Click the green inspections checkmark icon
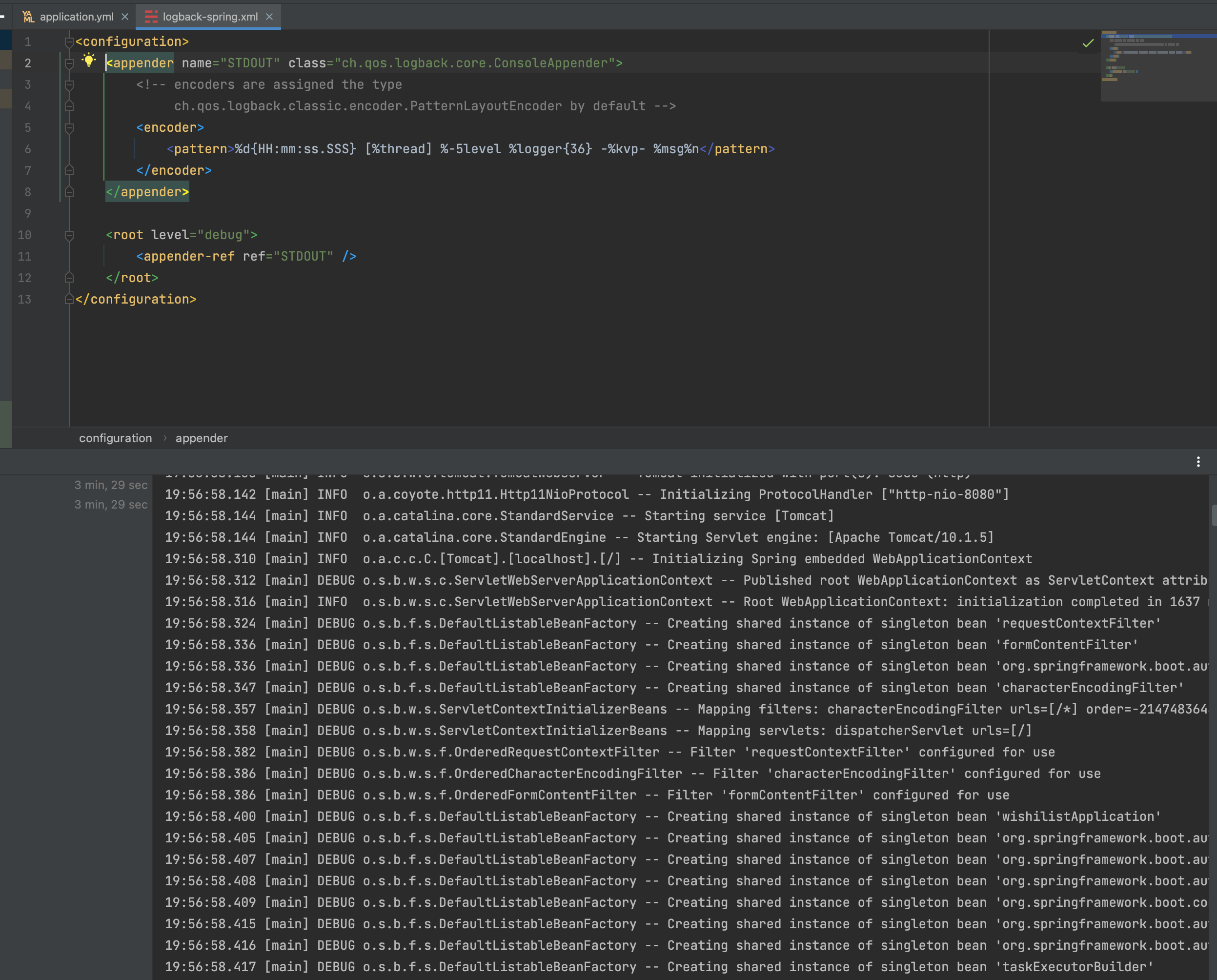1217x980 pixels. click(1088, 43)
